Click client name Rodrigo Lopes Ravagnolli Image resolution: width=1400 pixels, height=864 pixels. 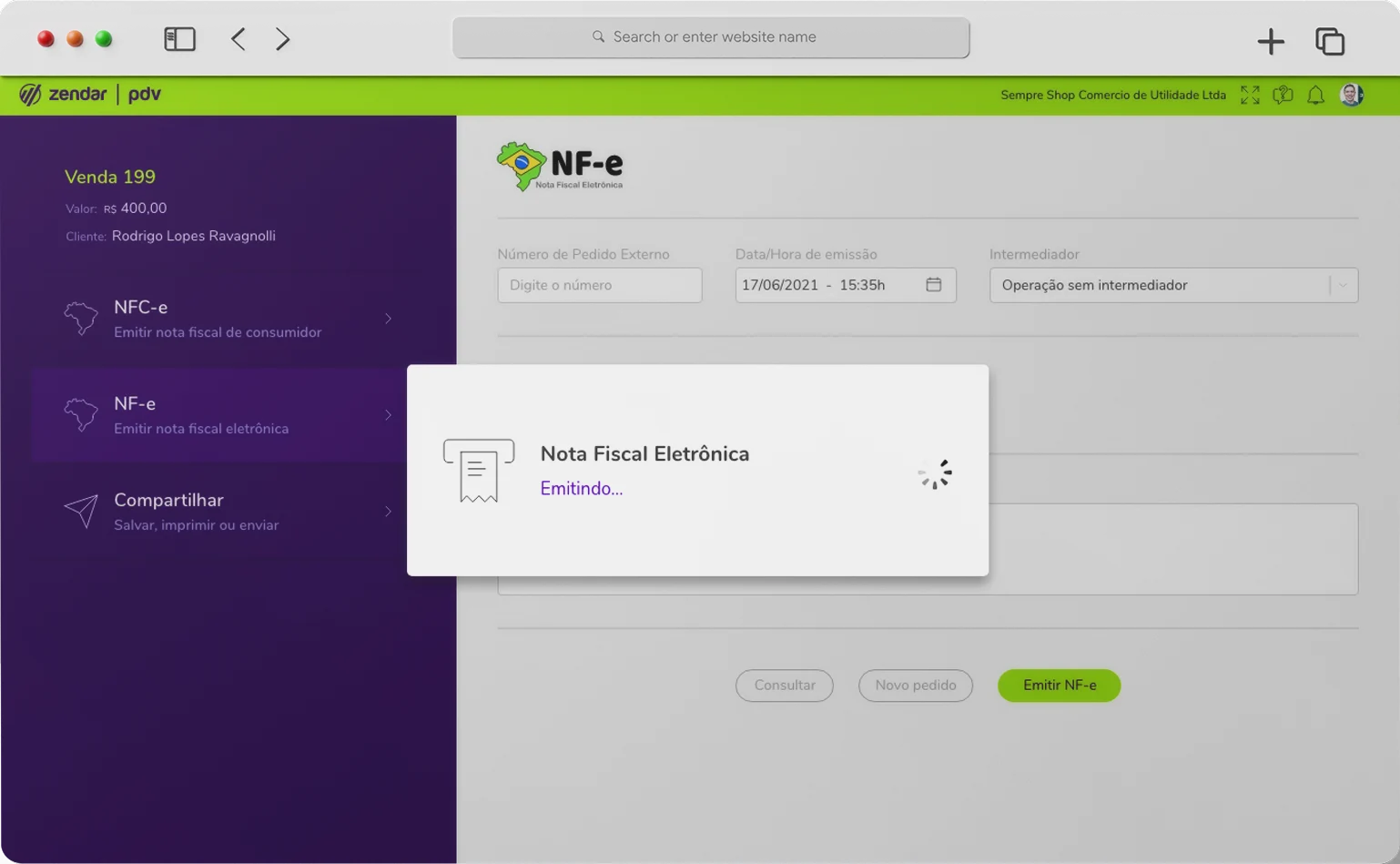194,236
